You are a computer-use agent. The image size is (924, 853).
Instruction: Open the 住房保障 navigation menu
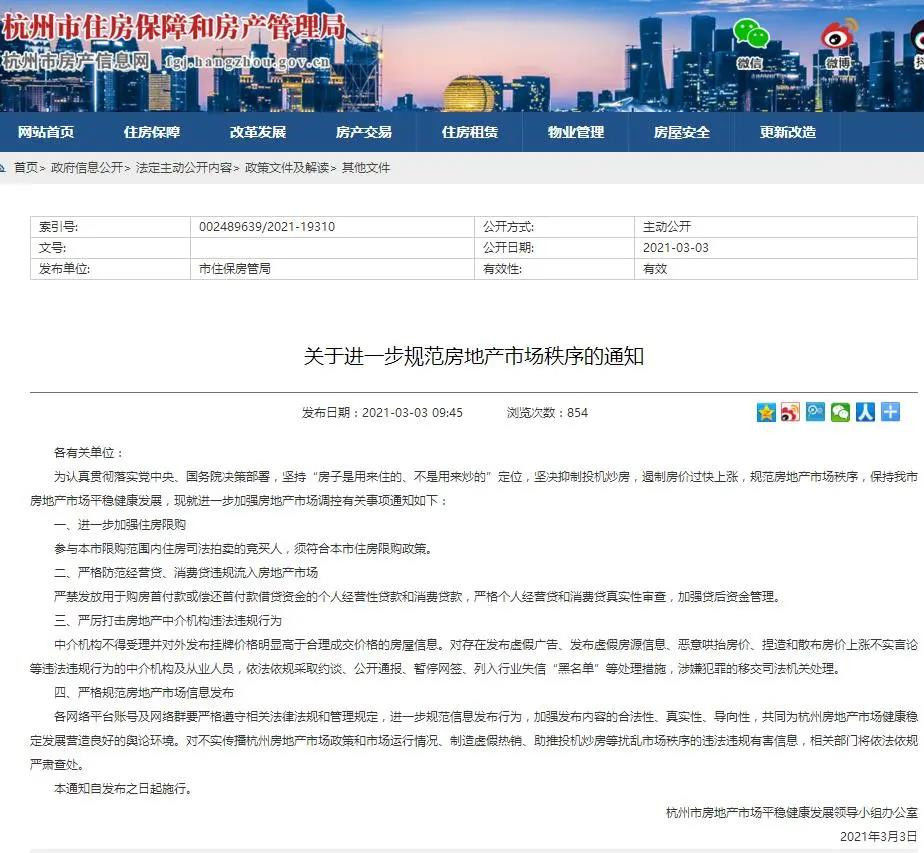(x=152, y=132)
